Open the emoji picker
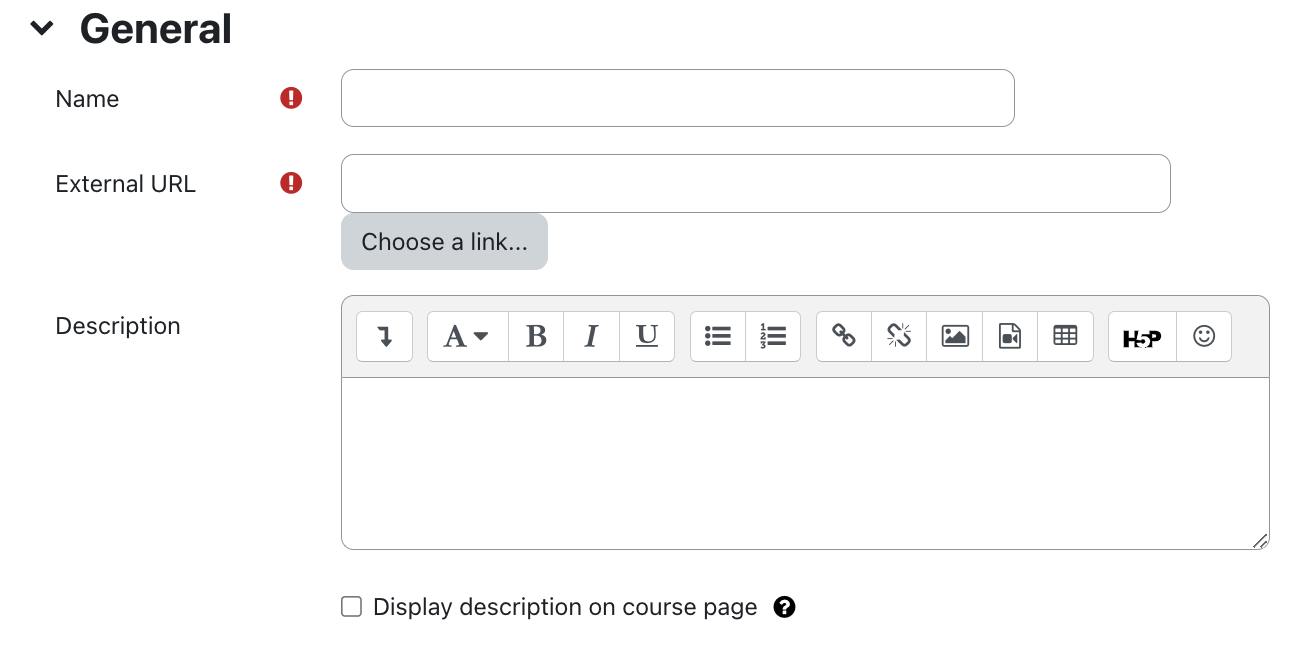Screen dimensions: 1292x648 1203,336
